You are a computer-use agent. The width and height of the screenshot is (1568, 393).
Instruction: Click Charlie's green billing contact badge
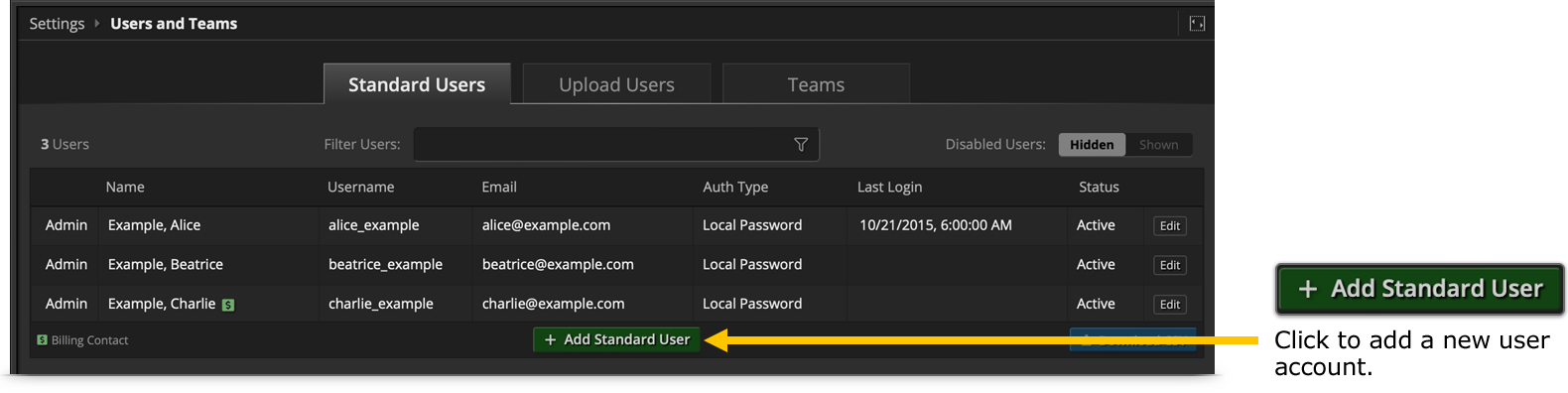(228, 305)
